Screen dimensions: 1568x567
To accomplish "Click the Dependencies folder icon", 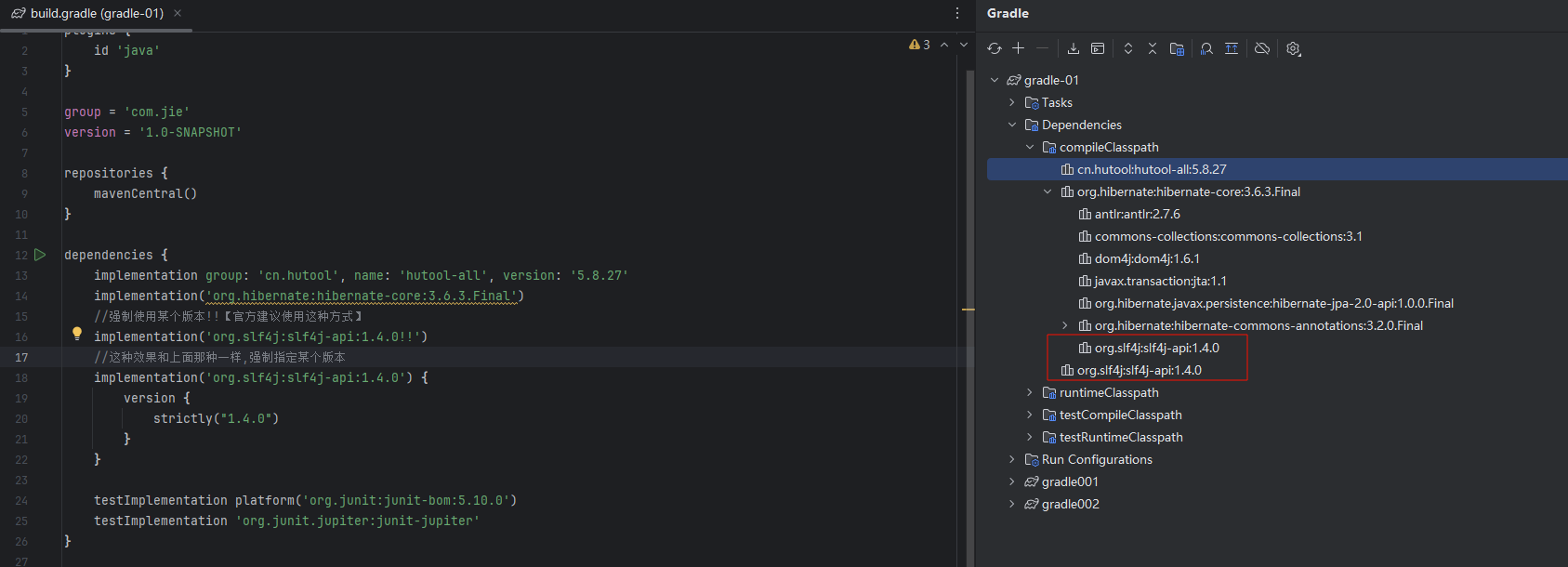I will click(1032, 125).
